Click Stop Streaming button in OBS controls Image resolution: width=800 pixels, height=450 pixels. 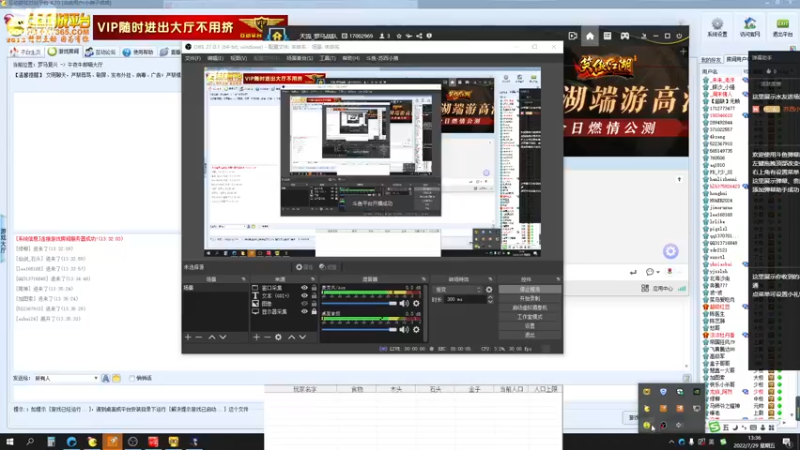point(530,289)
